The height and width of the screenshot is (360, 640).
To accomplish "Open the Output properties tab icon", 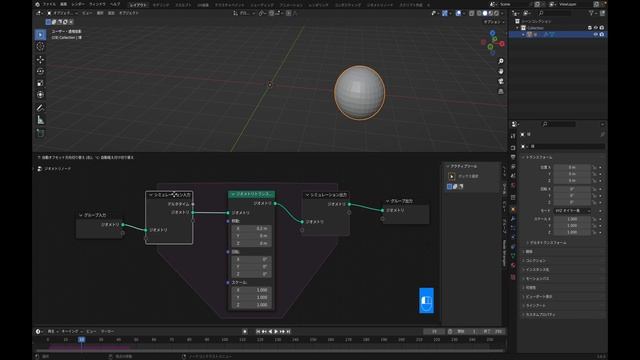I will 513,157.
